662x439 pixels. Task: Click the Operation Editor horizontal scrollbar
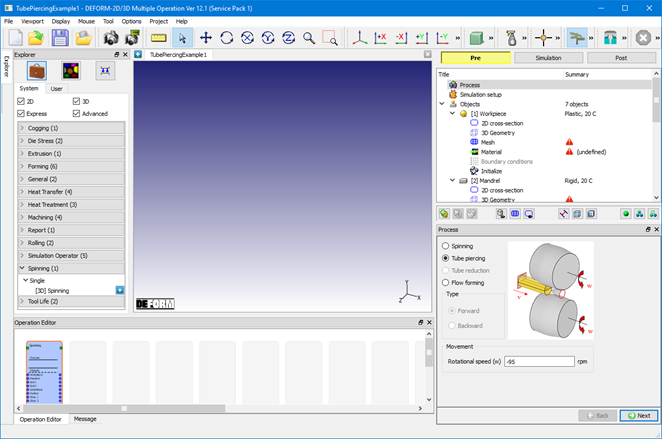[219, 409]
